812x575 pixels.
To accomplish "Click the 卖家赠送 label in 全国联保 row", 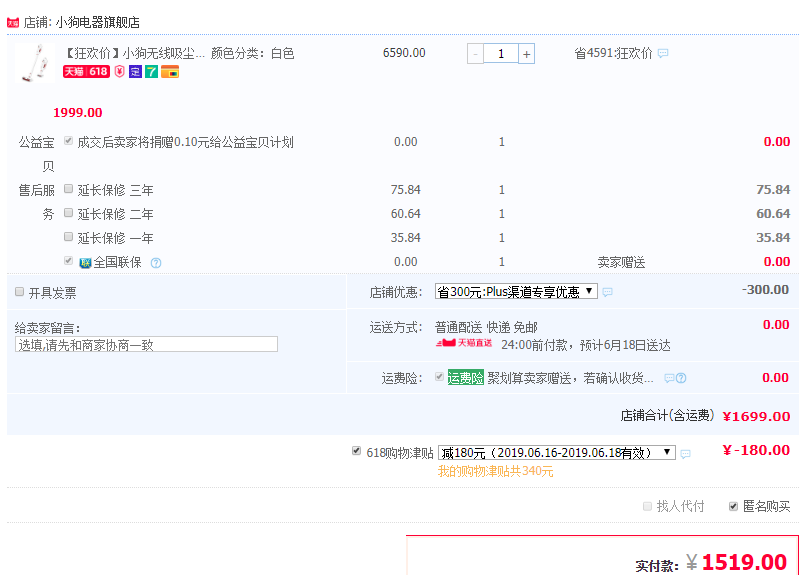I will (x=621, y=263).
